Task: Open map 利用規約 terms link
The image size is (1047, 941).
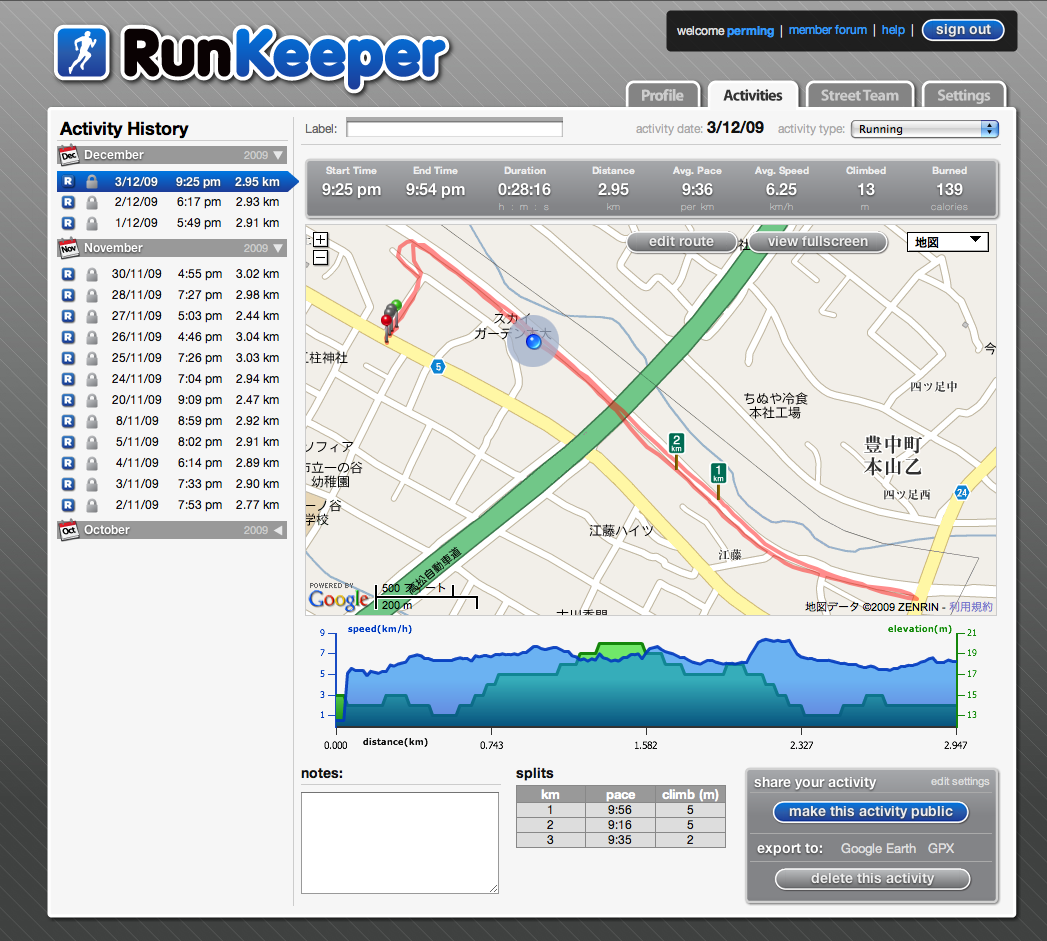Action: click(970, 607)
